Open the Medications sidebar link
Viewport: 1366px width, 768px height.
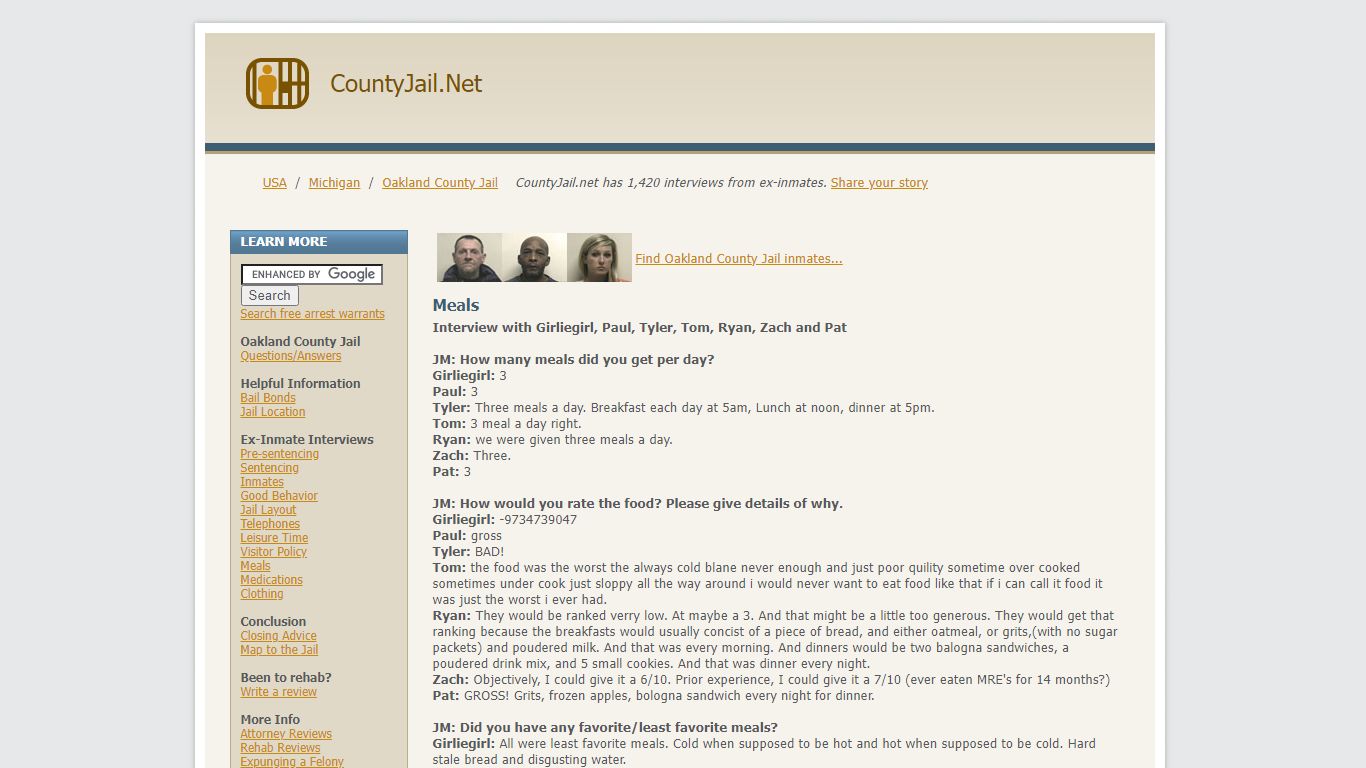271,580
